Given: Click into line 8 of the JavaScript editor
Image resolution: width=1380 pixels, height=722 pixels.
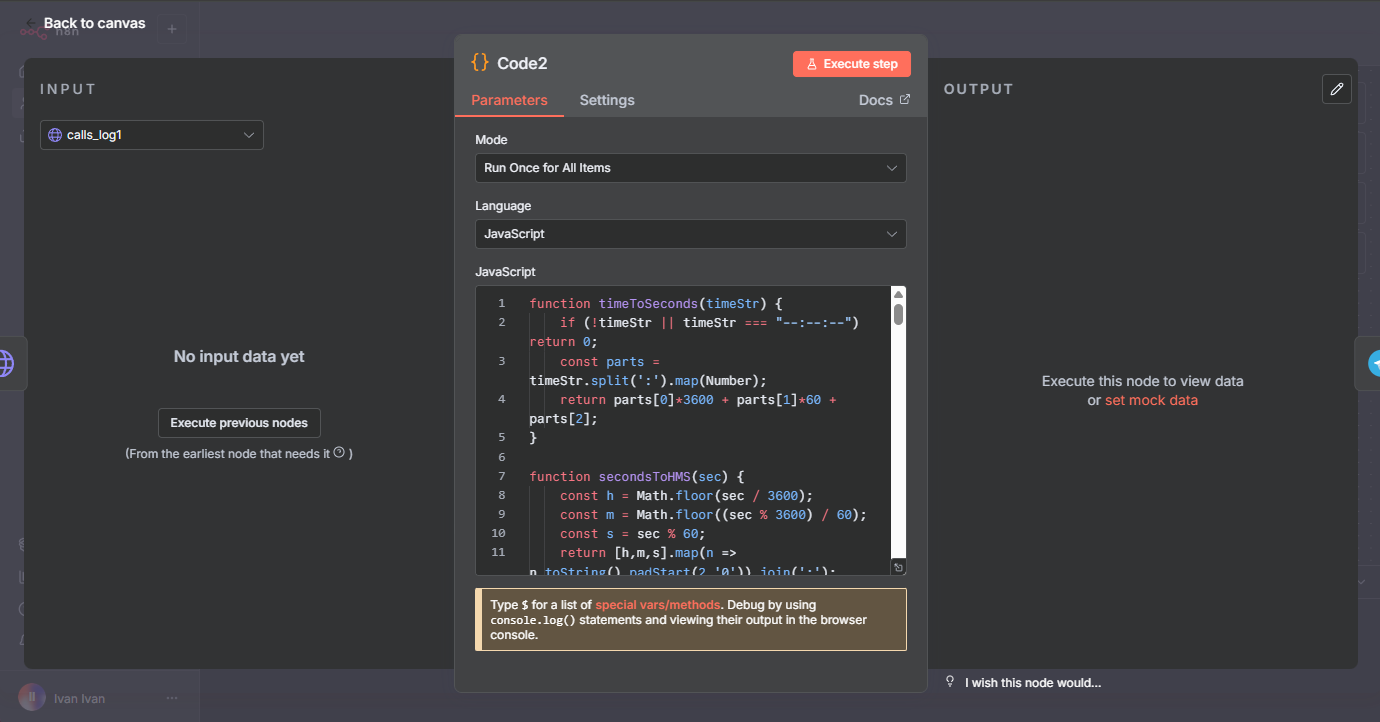Looking at the screenshot, I should point(700,495).
